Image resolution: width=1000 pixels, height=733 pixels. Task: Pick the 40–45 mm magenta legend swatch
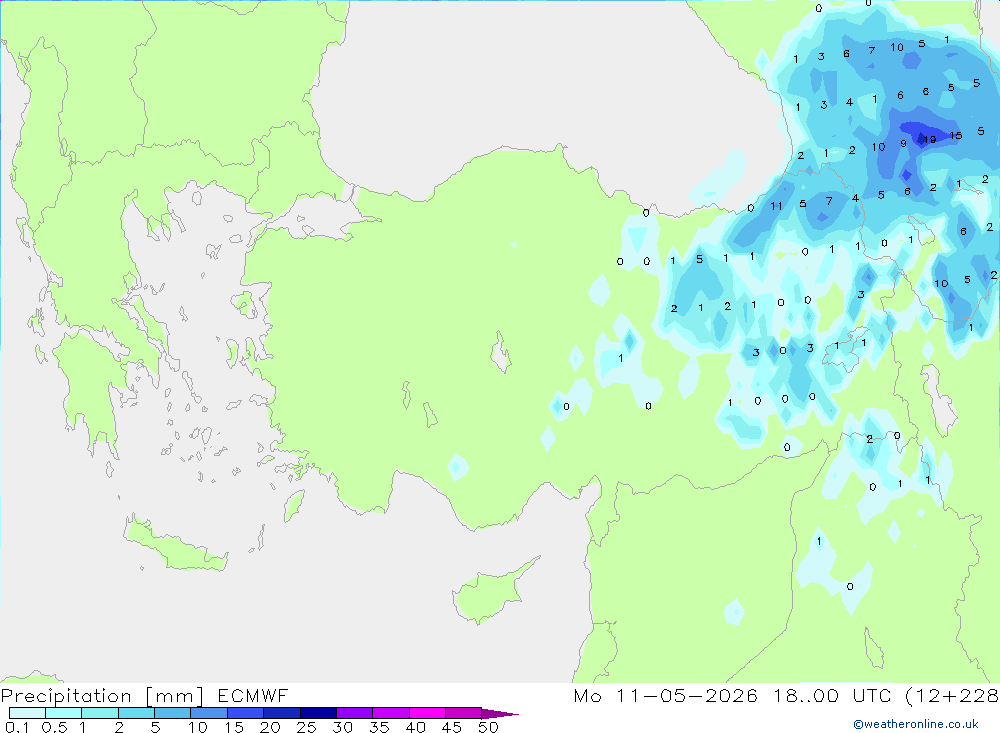coord(427,713)
